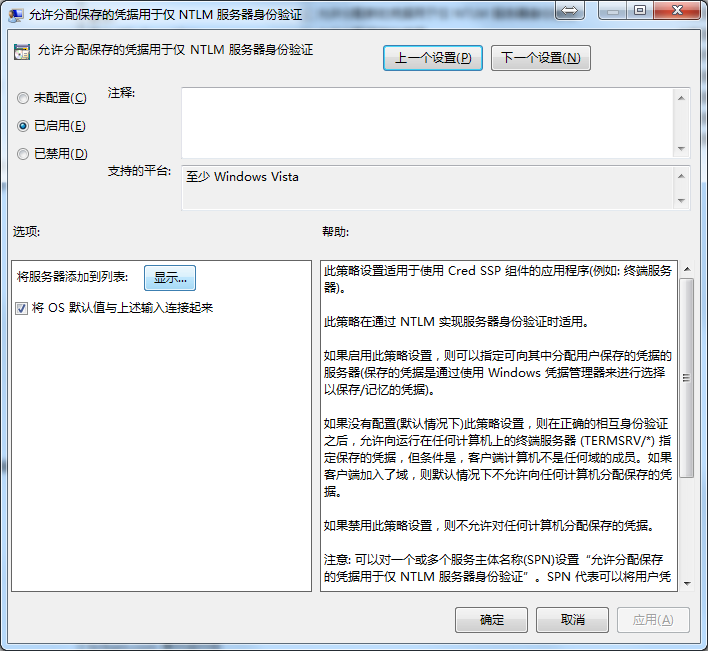Click the comment box scroll-up arrow
708x651 pixels.
[681, 98]
